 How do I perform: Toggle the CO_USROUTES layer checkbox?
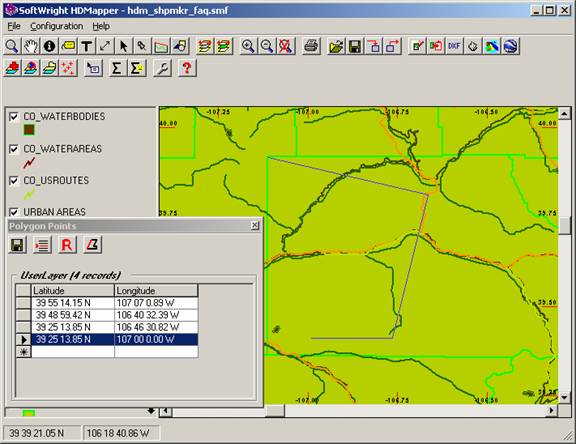14,181
